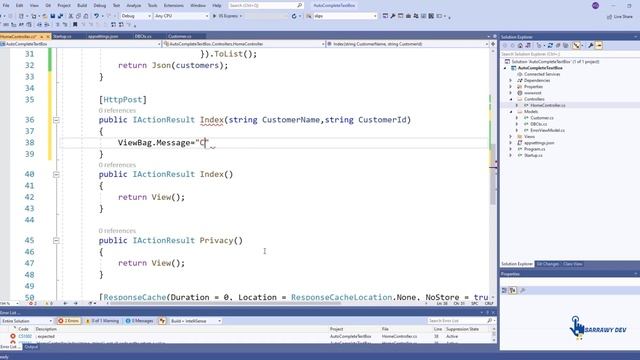Switch to the Customer.cs editor tab
This screenshot has width=640, height=360.
pyautogui.click(x=180, y=36)
